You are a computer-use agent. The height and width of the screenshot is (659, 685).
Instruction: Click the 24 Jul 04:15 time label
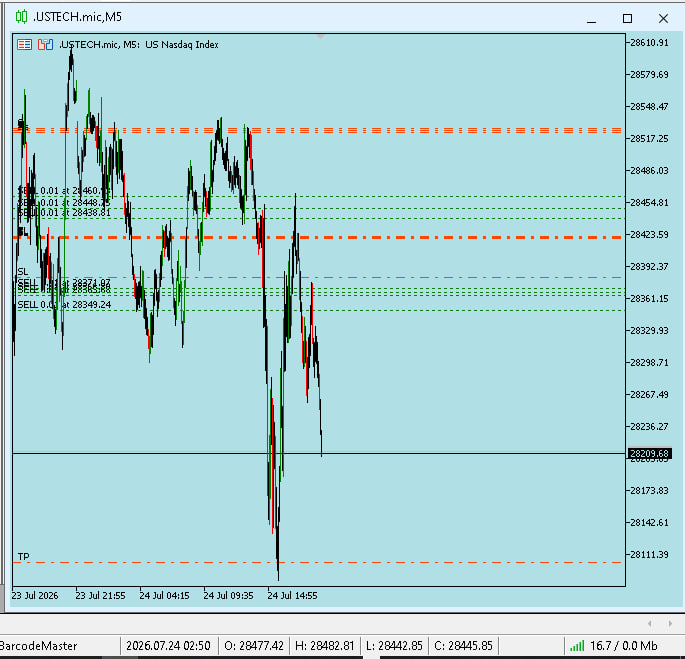[x=165, y=596]
